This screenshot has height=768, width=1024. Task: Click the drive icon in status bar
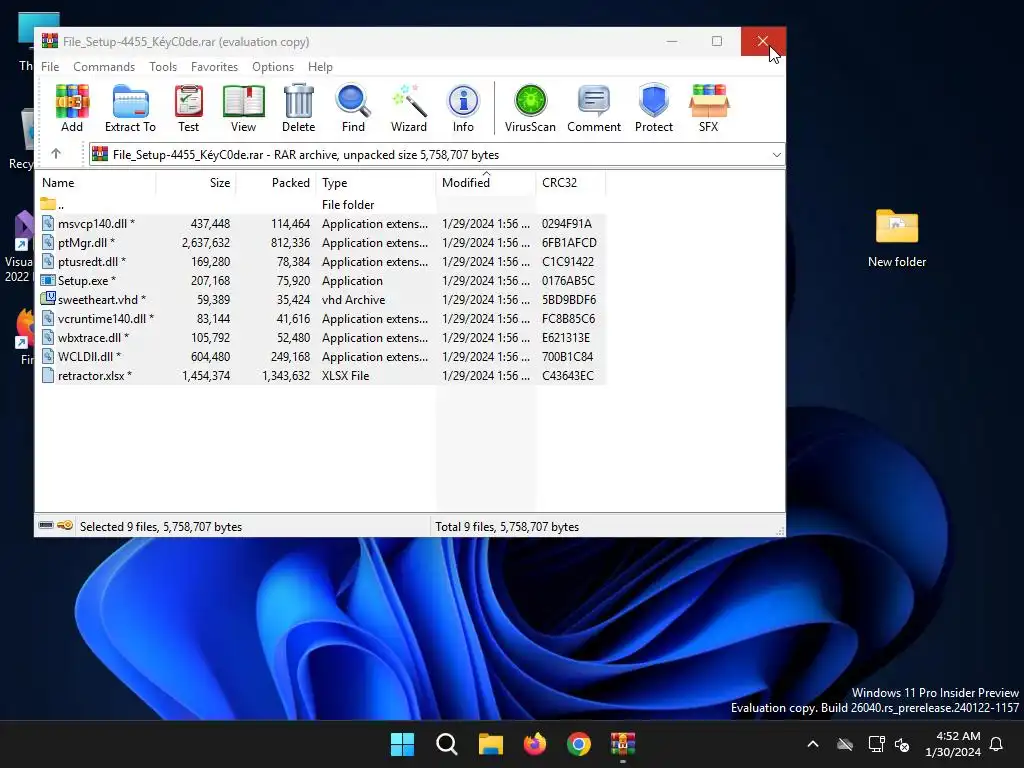click(x=46, y=525)
